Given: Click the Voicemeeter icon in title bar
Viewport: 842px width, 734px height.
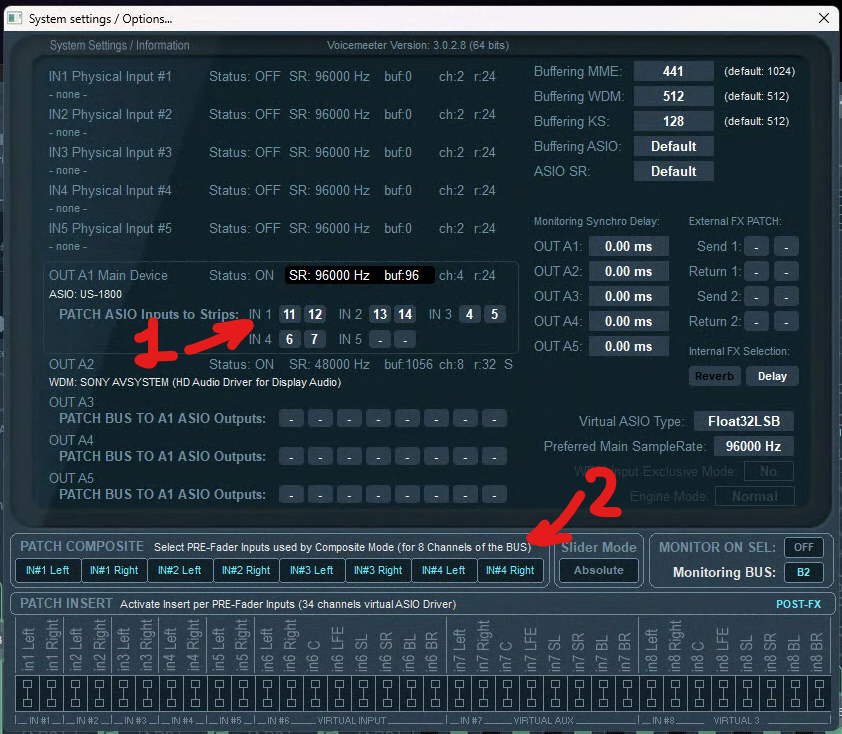Looking at the screenshot, I should 14,18.
